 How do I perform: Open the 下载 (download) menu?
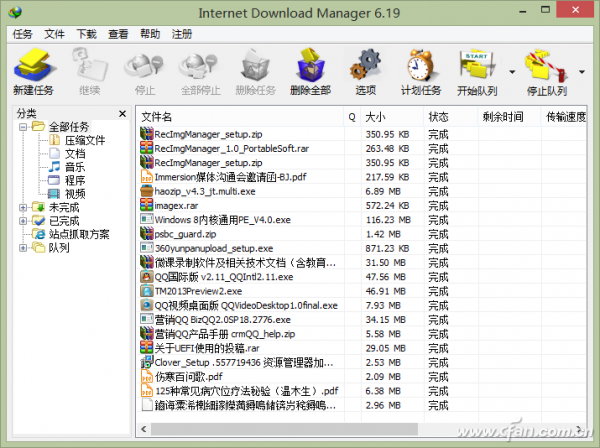tap(86, 33)
